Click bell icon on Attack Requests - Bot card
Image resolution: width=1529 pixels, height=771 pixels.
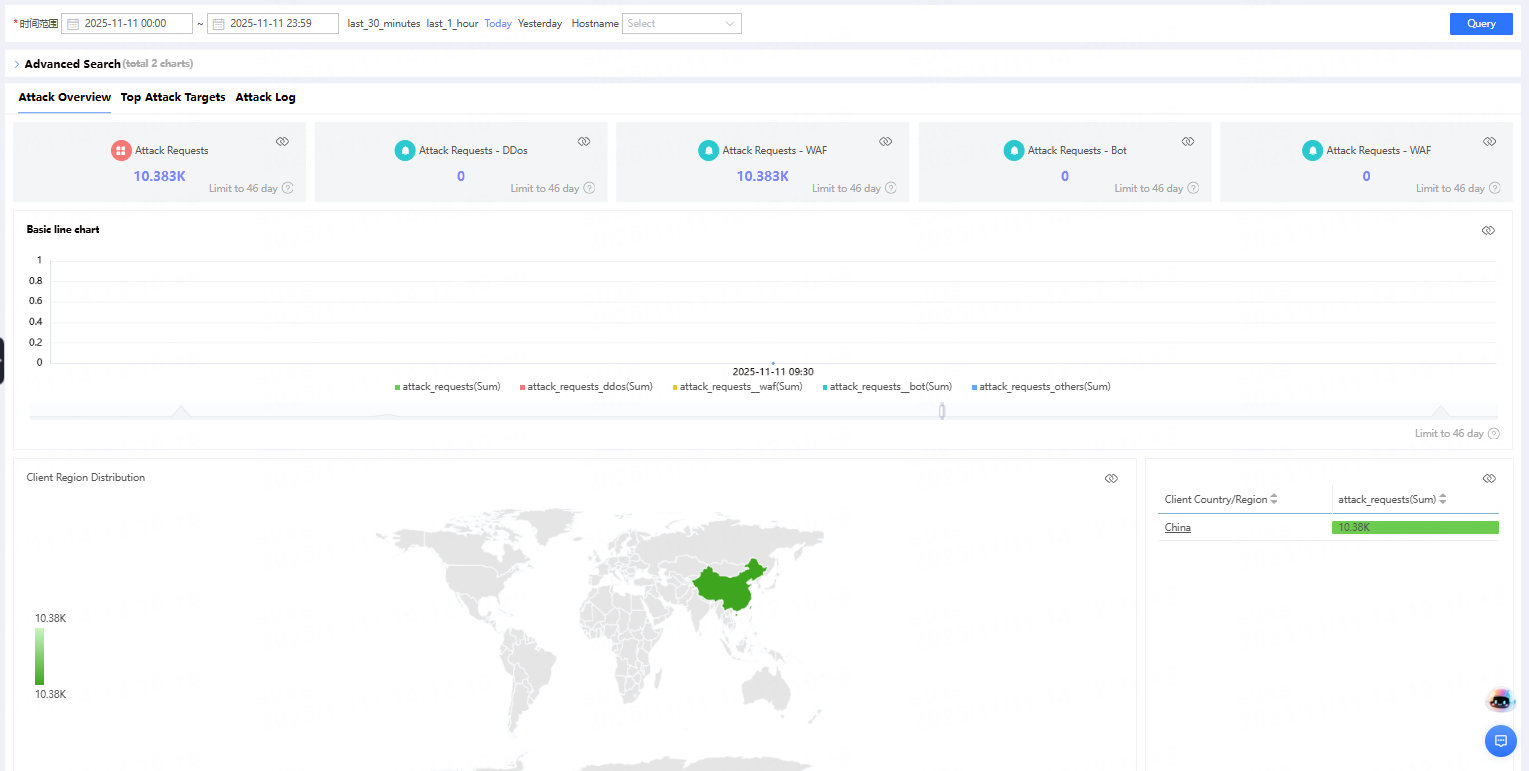pyautogui.click(x=1014, y=151)
